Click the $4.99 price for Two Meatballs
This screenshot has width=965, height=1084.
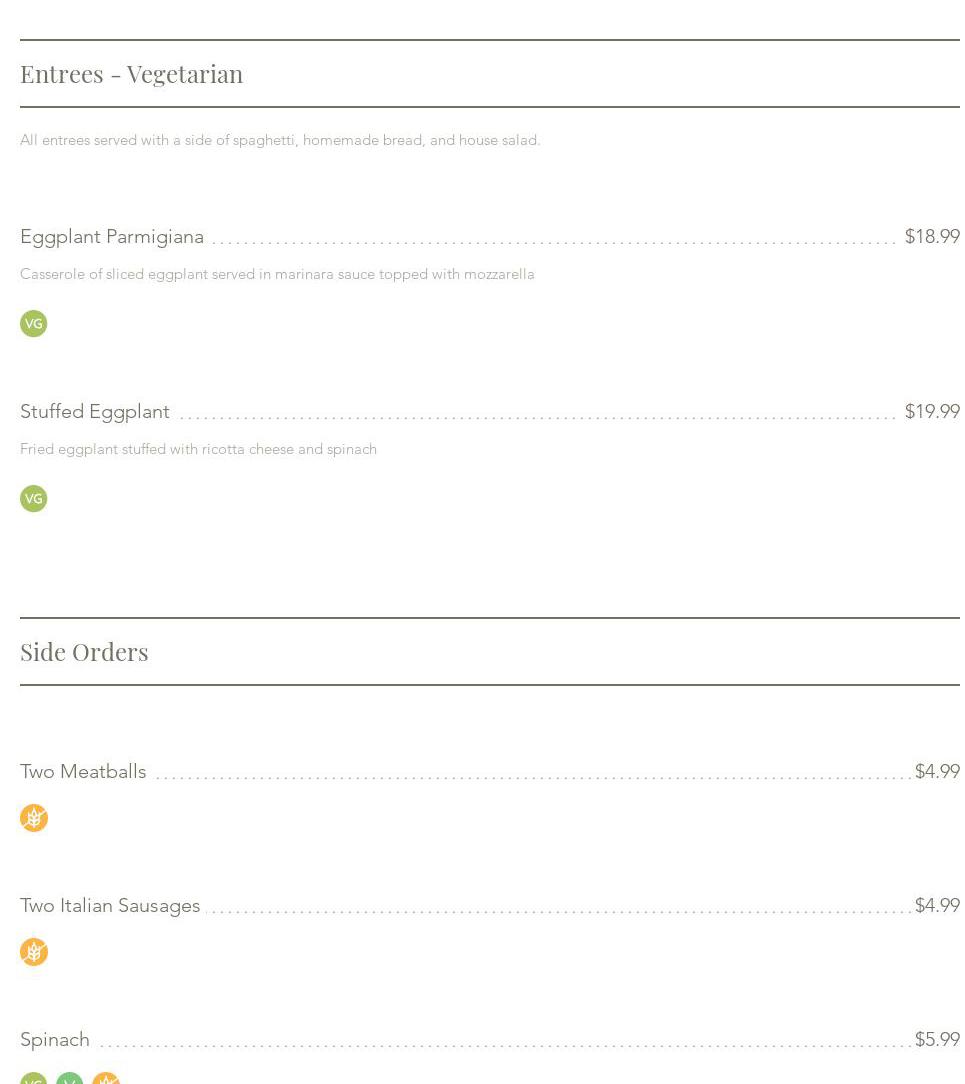(936, 772)
